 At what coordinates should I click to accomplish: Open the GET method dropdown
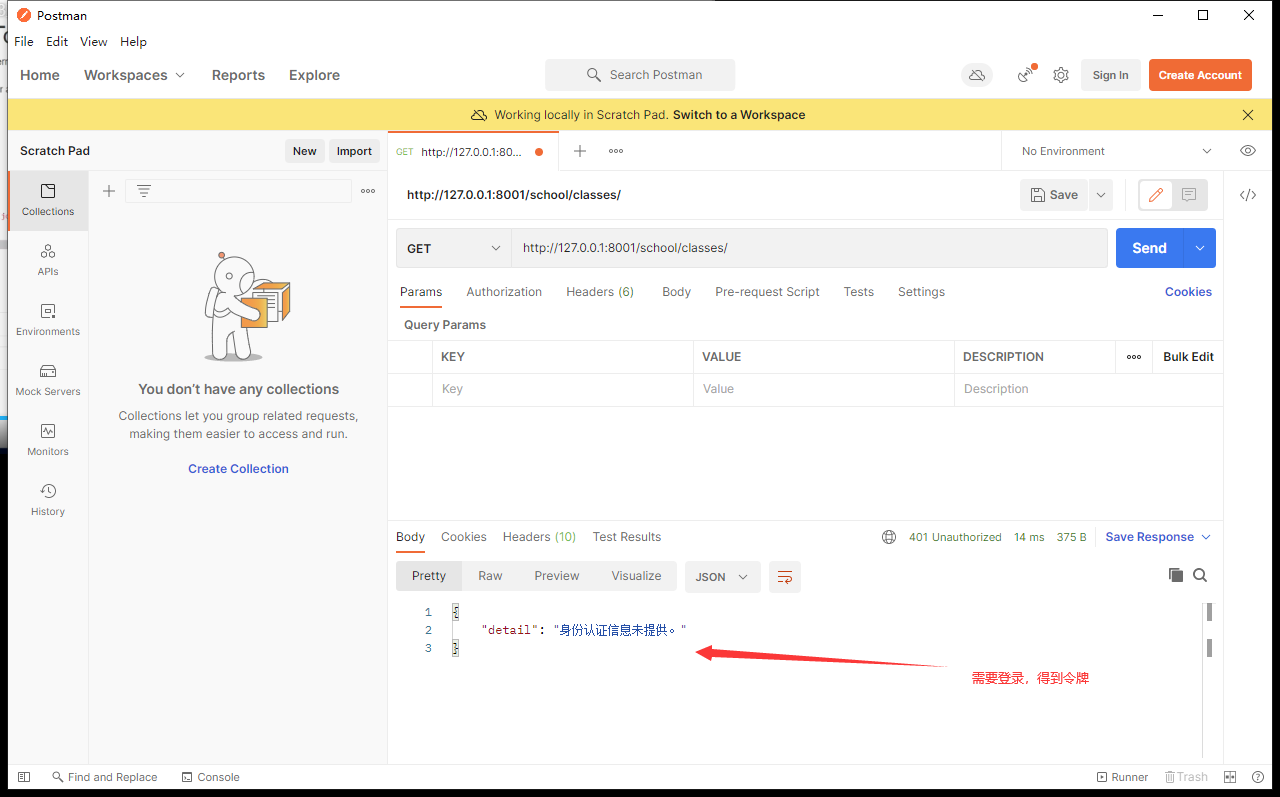pyautogui.click(x=454, y=248)
